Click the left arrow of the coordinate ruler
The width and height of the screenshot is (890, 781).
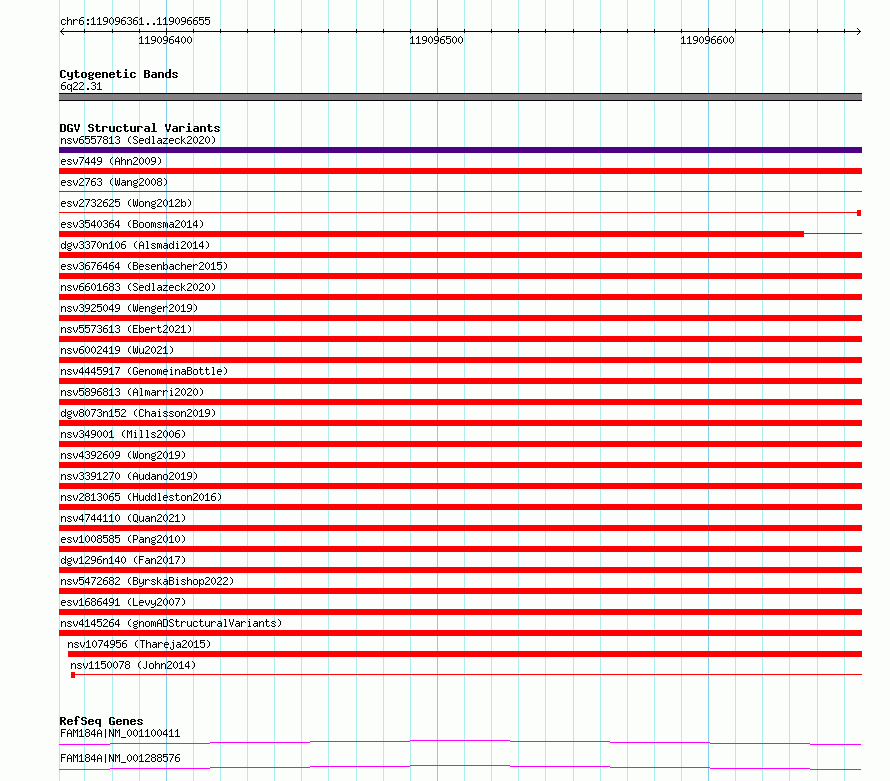point(62,31)
